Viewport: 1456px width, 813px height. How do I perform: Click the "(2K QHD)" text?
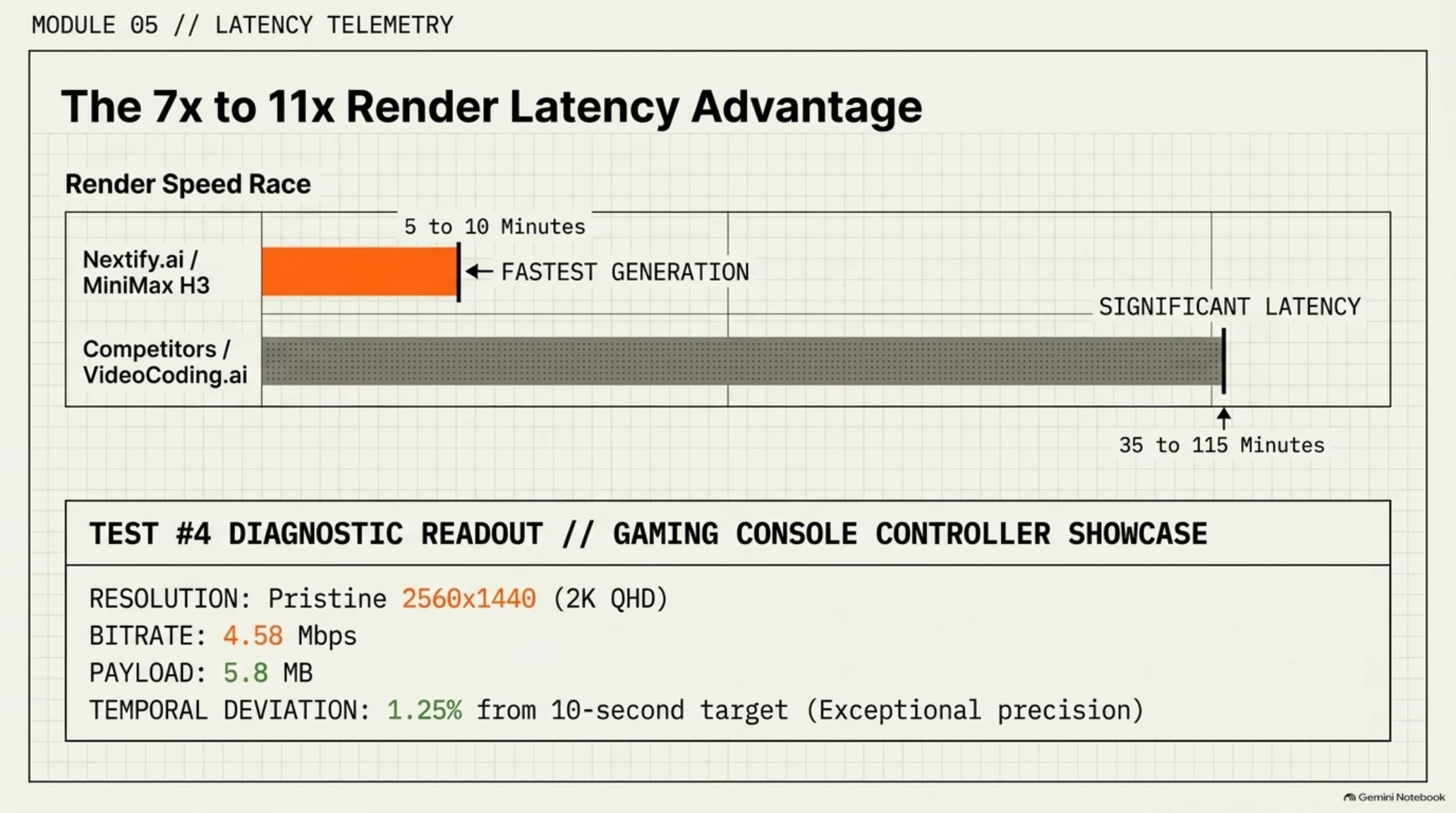pos(610,599)
